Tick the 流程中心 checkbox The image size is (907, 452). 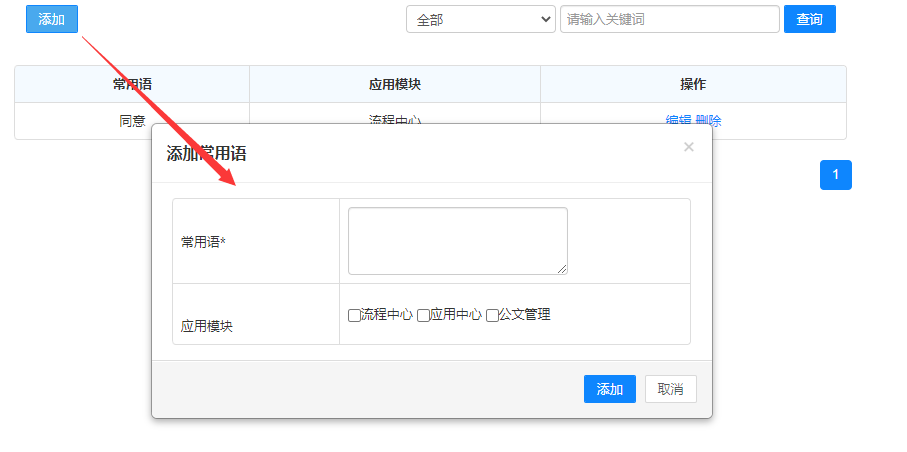pyautogui.click(x=354, y=315)
